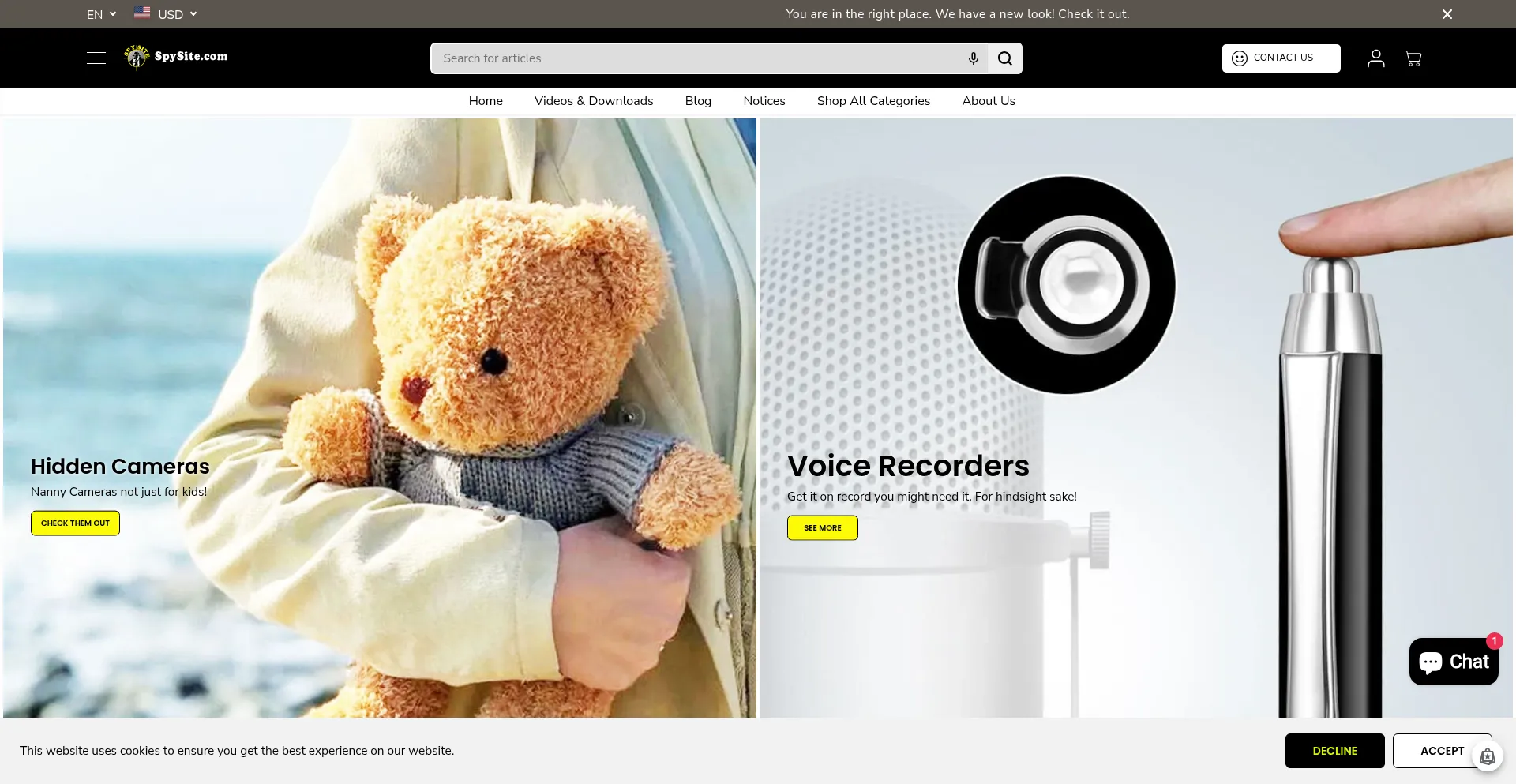Screen dimensions: 1516x784
Task: Click the magnifying glass search button
Action: (x=1004, y=58)
